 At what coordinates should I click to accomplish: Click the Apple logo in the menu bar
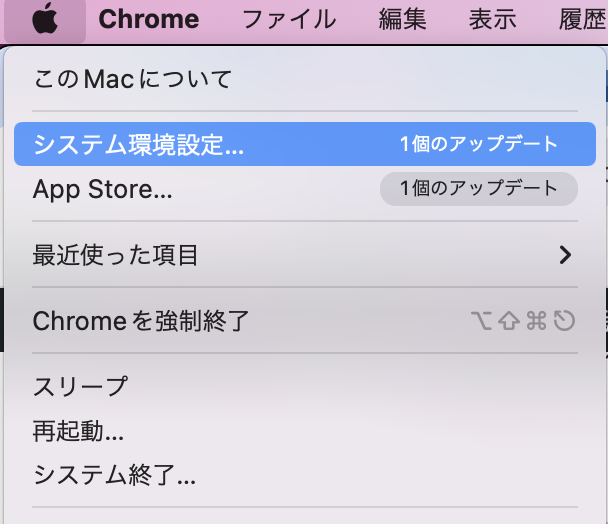pyautogui.click(x=45, y=19)
